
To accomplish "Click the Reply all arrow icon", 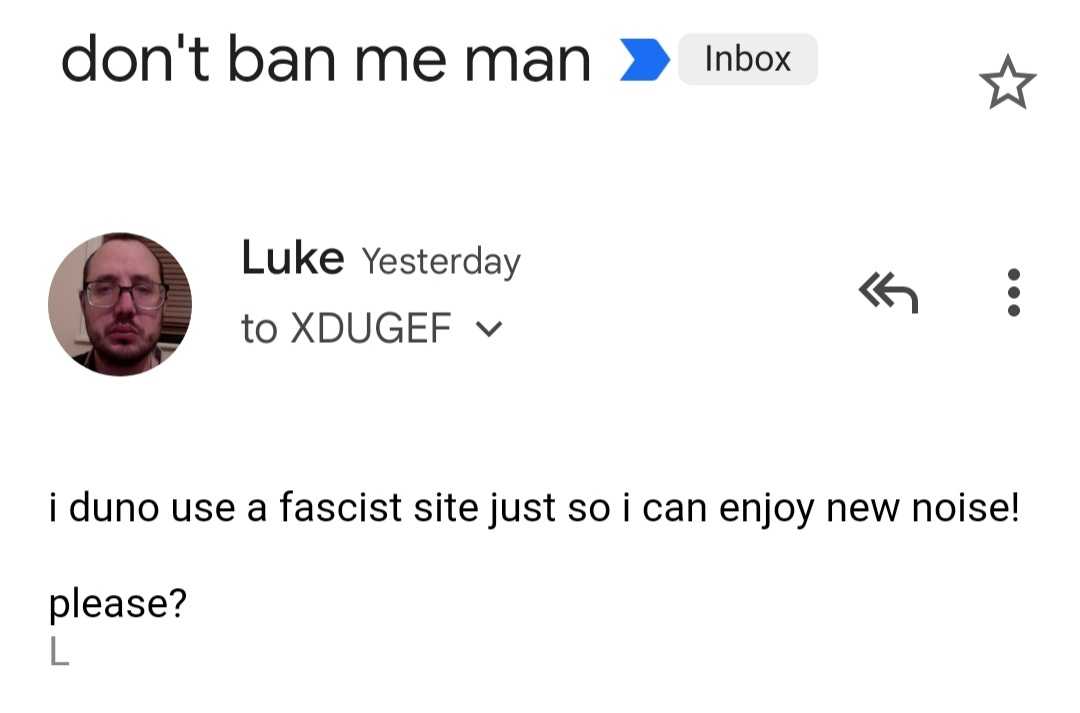I will [888, 293].
